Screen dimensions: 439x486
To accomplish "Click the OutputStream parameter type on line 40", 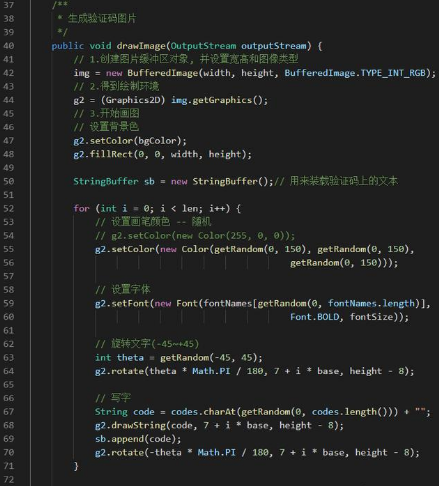I will (x=203, y=46).
